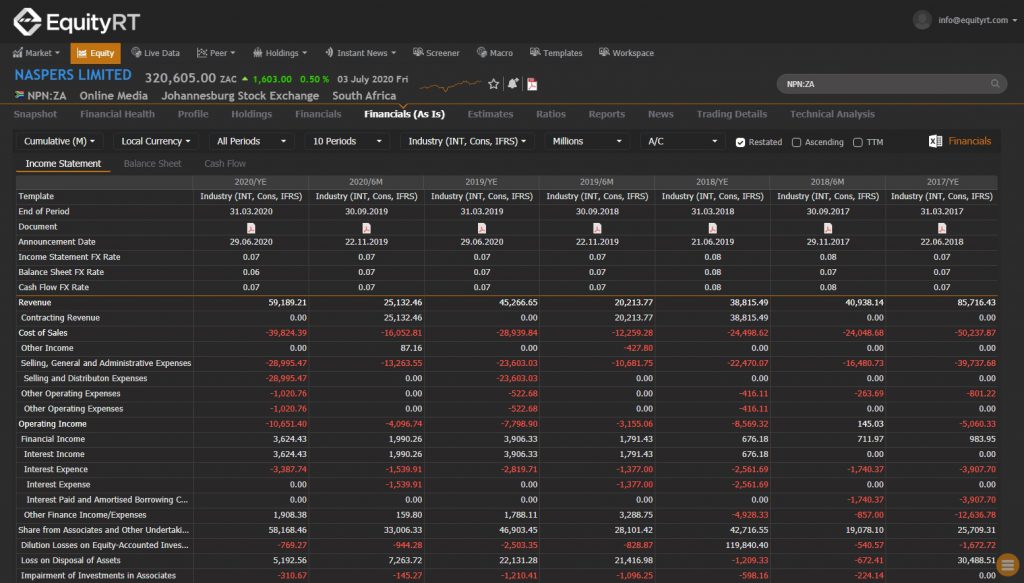The height and width of the screenshot is (583, 1024).
Task: Switch to the Estimates tab
Action: [490, 114]
